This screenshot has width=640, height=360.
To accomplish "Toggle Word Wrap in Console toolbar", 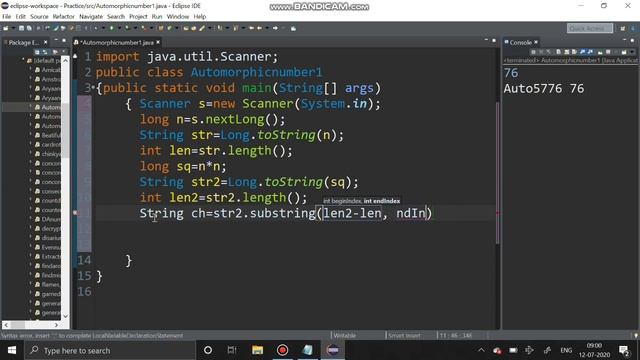I will (x=574, y=52).
